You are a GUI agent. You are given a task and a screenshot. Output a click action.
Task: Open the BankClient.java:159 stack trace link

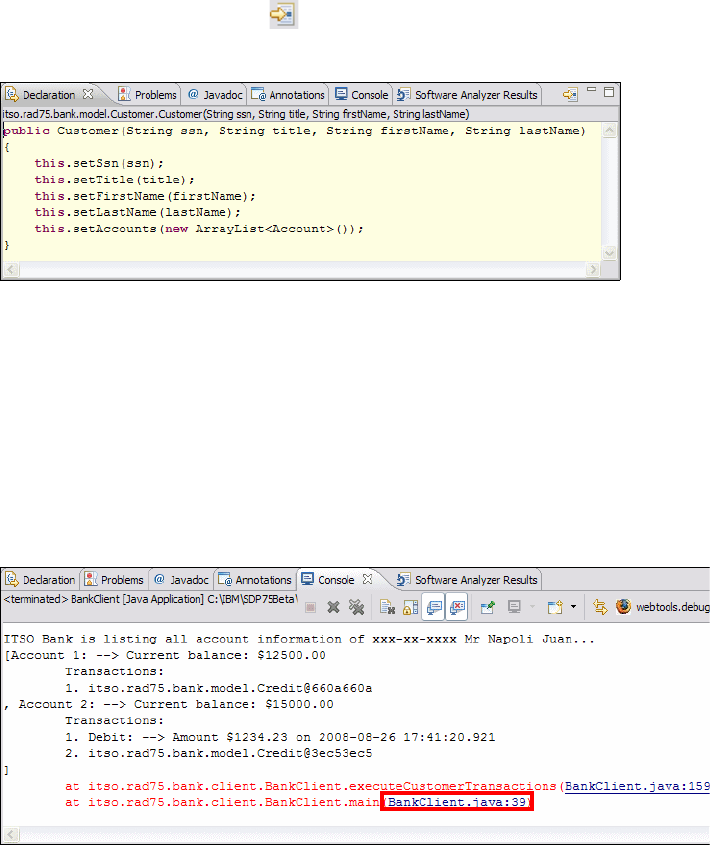(x=637, y=787)
